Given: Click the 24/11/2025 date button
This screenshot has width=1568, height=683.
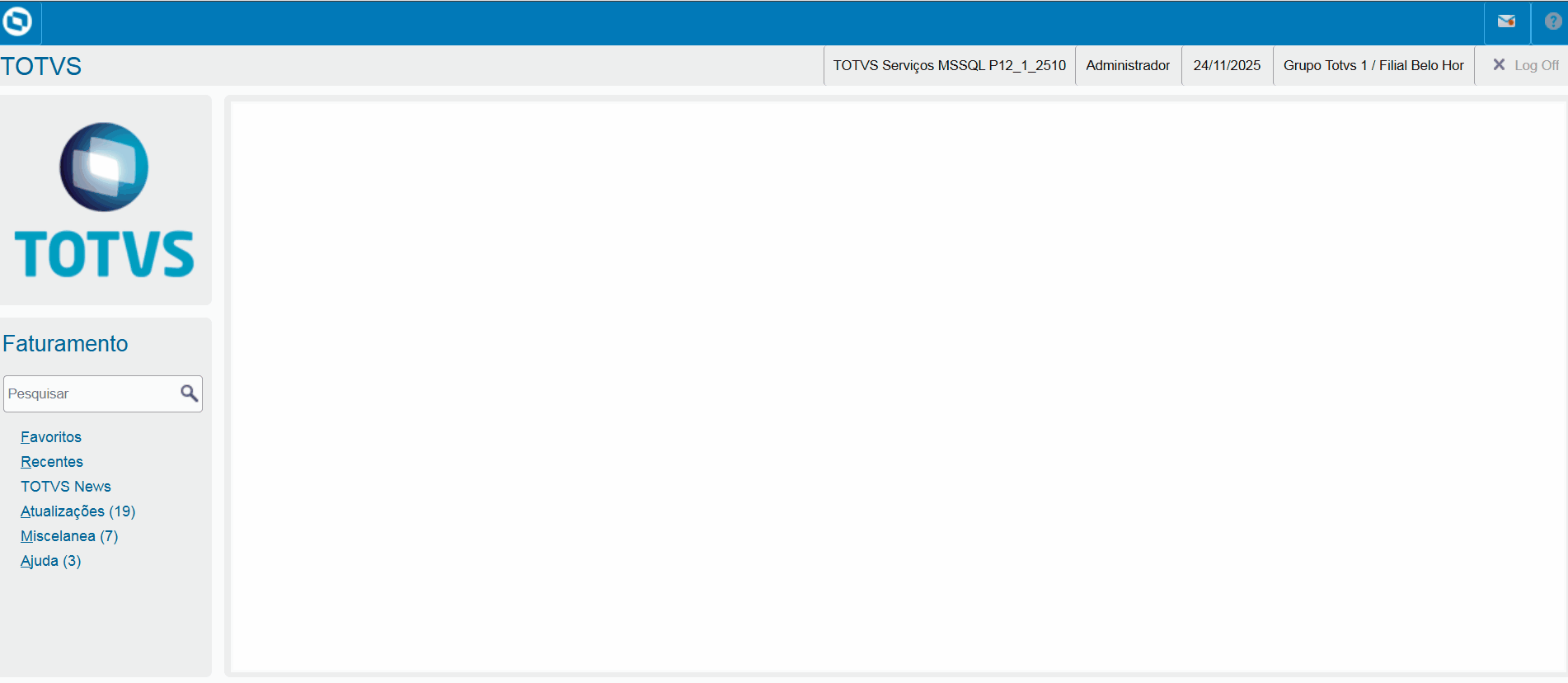Looking at the screenshot, I should pyautogui.click(x=1227, y=65).
